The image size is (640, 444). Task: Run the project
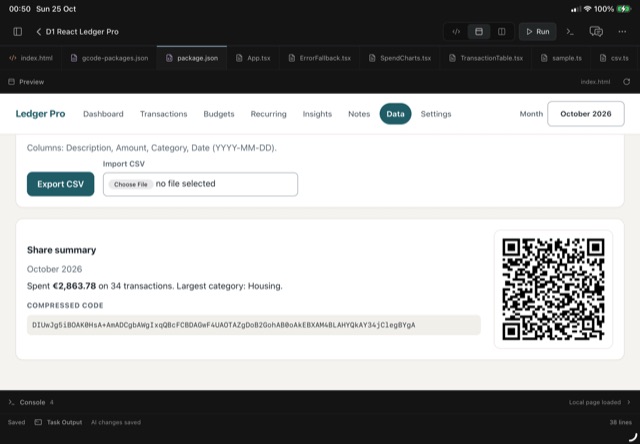(x=538, y=32)
